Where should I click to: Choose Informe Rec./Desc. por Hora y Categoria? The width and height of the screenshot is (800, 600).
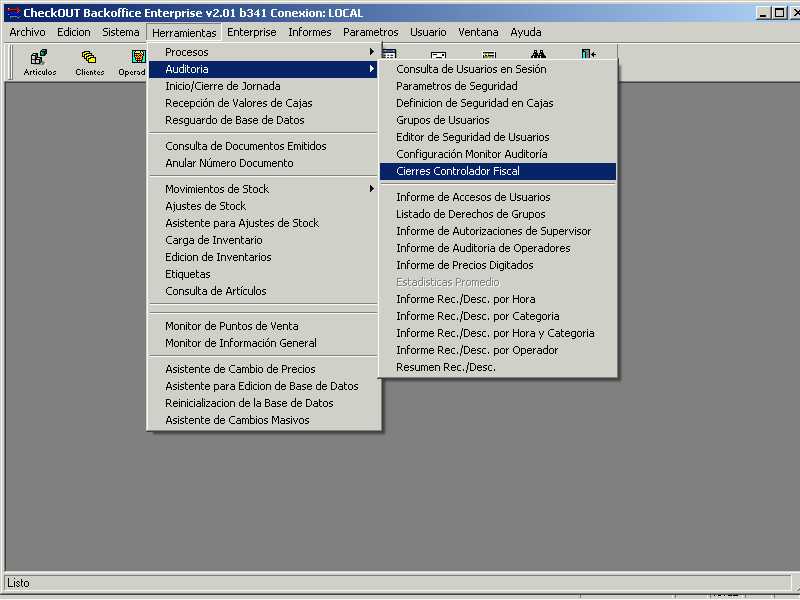coord(498,333)
